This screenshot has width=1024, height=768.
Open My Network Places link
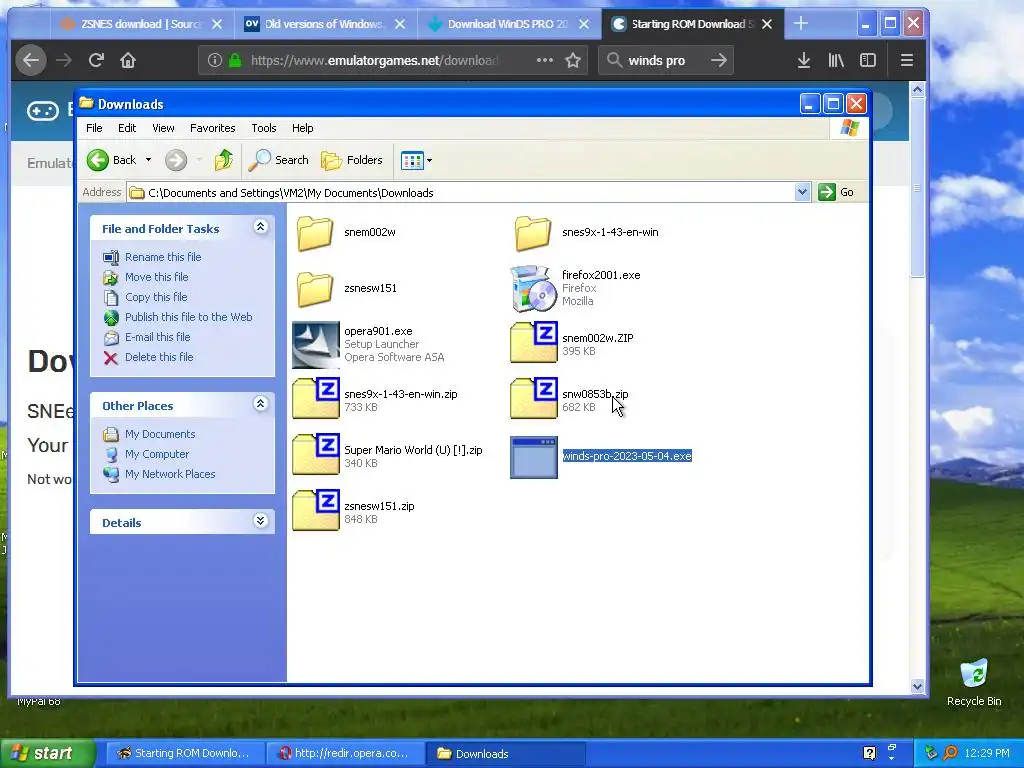[170, 474]
